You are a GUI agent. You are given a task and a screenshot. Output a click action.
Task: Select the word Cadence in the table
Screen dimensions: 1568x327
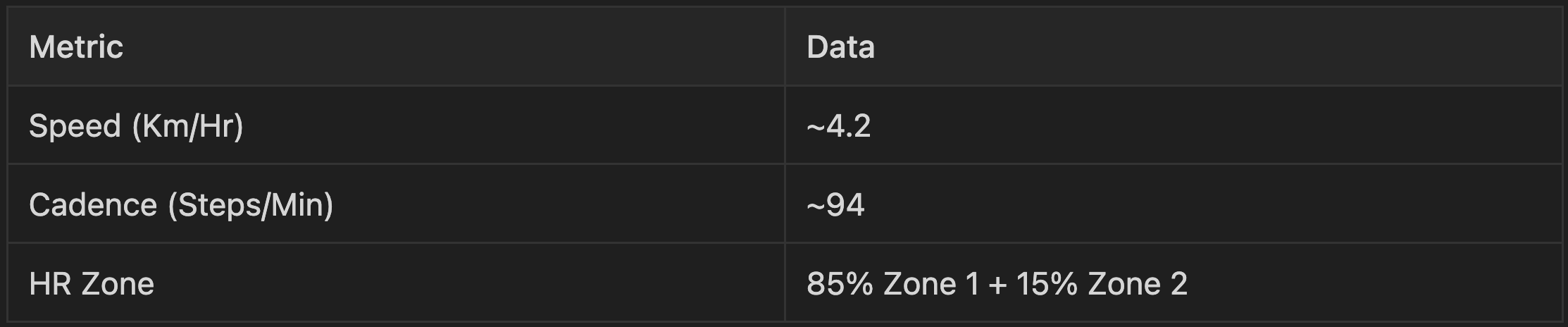coord(93,205)
